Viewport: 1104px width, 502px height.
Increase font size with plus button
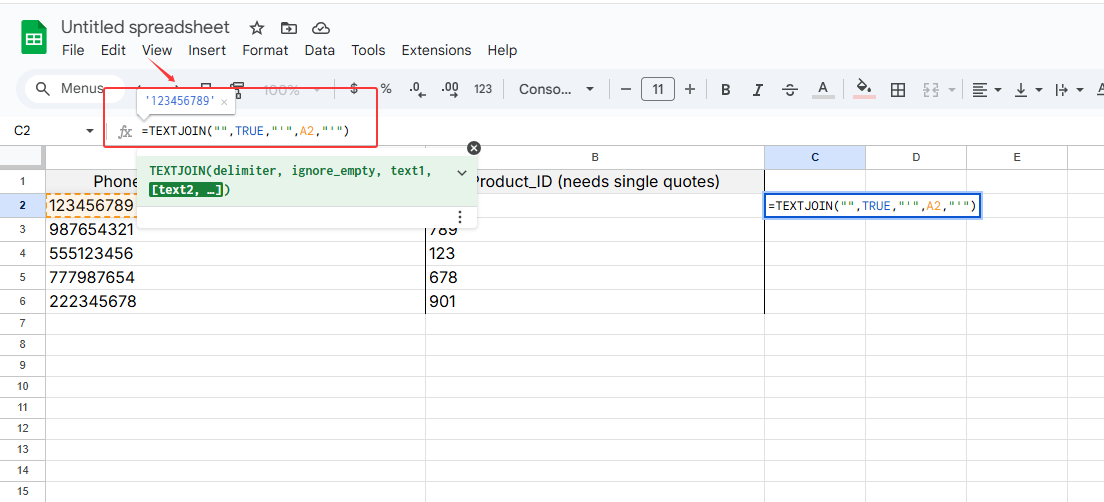click(x=690, y=89)
